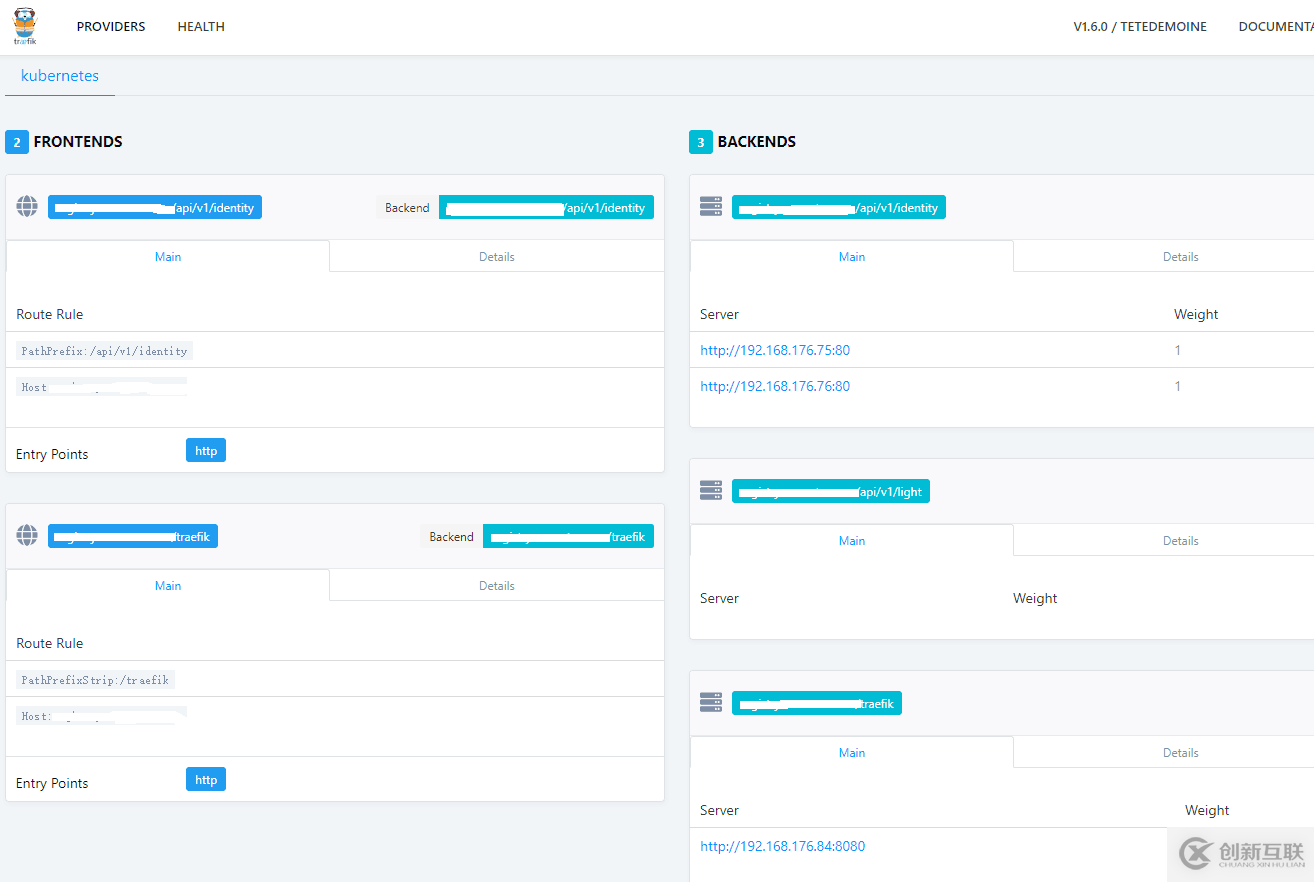
Task: Click rule text PathPrefix:/api/v1/identity
Action: [104, 351]
